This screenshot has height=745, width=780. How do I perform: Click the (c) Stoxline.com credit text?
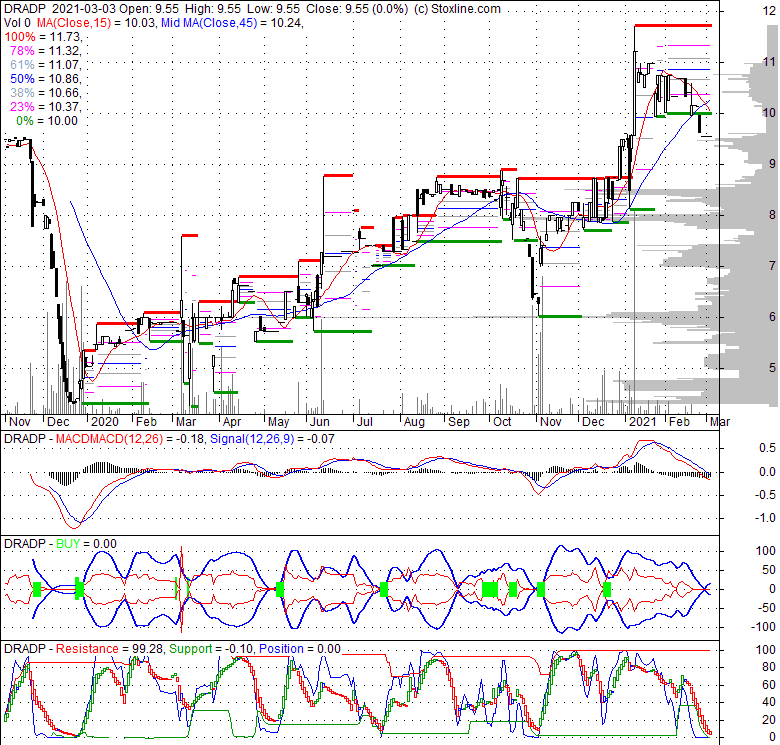coord(457,8)
